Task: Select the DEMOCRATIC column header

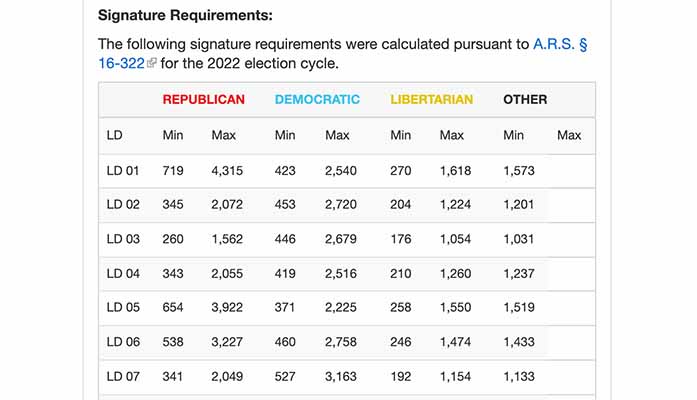Action: tap(317, 100)
